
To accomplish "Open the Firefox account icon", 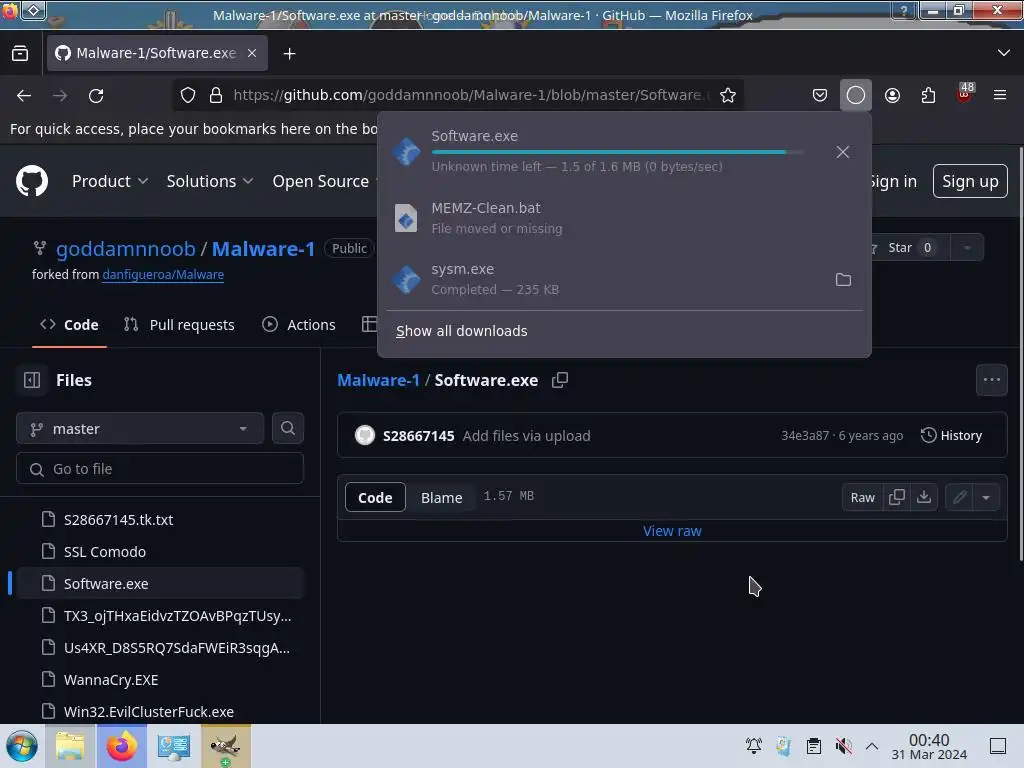I will 892,95.
